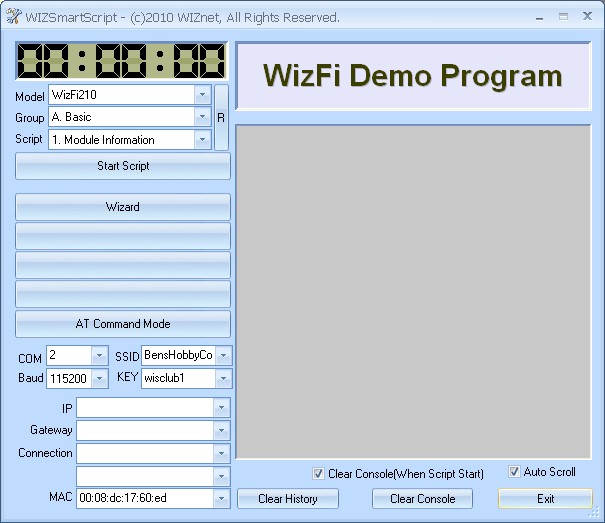Expand the COM port dropdown arrow
Screen dimensions: 605x523
click(99, 355)
